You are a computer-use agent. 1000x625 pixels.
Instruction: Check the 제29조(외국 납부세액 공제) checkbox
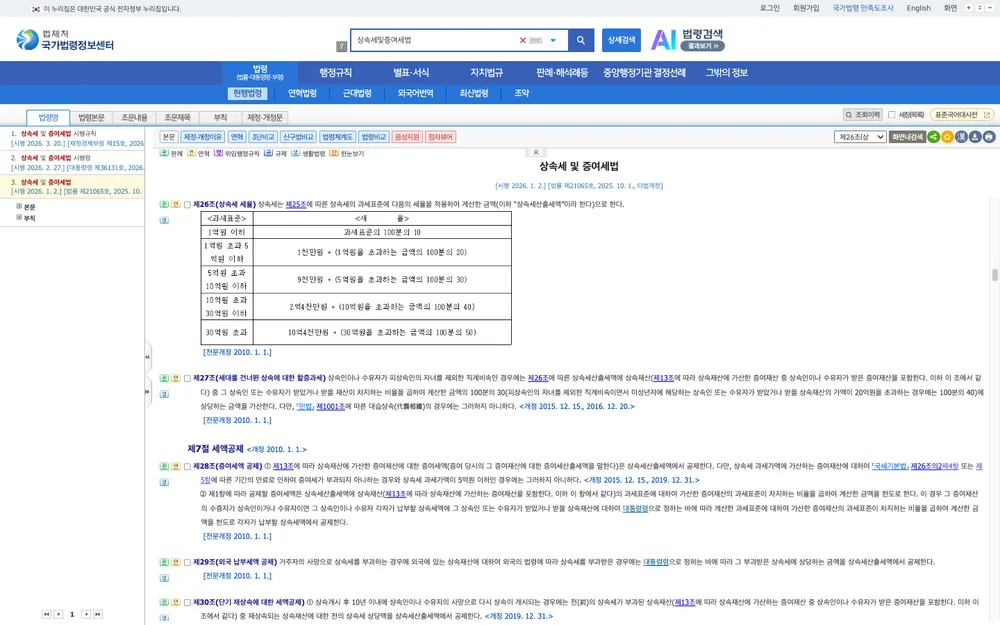pos(188,562)
